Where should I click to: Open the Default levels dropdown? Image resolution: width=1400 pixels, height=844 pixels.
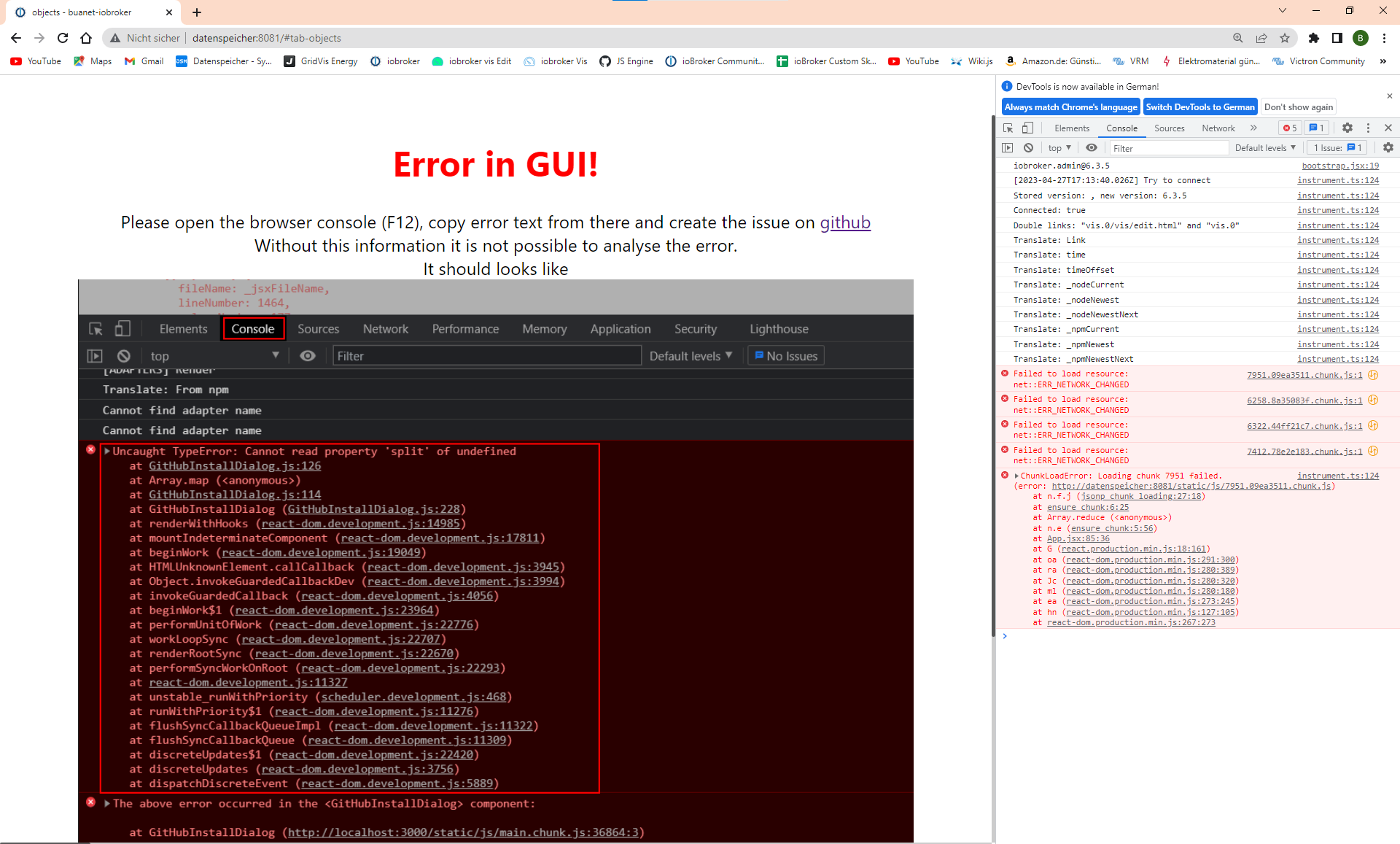tap(1265, 147)
